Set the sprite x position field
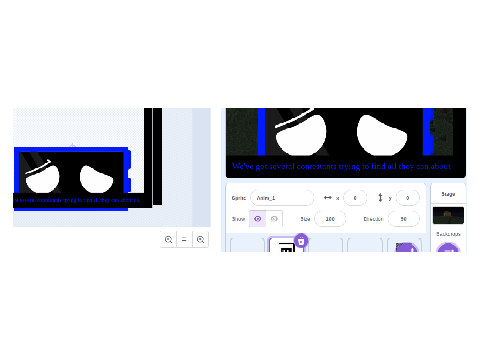The image size is (480, 360). [355, 198]
